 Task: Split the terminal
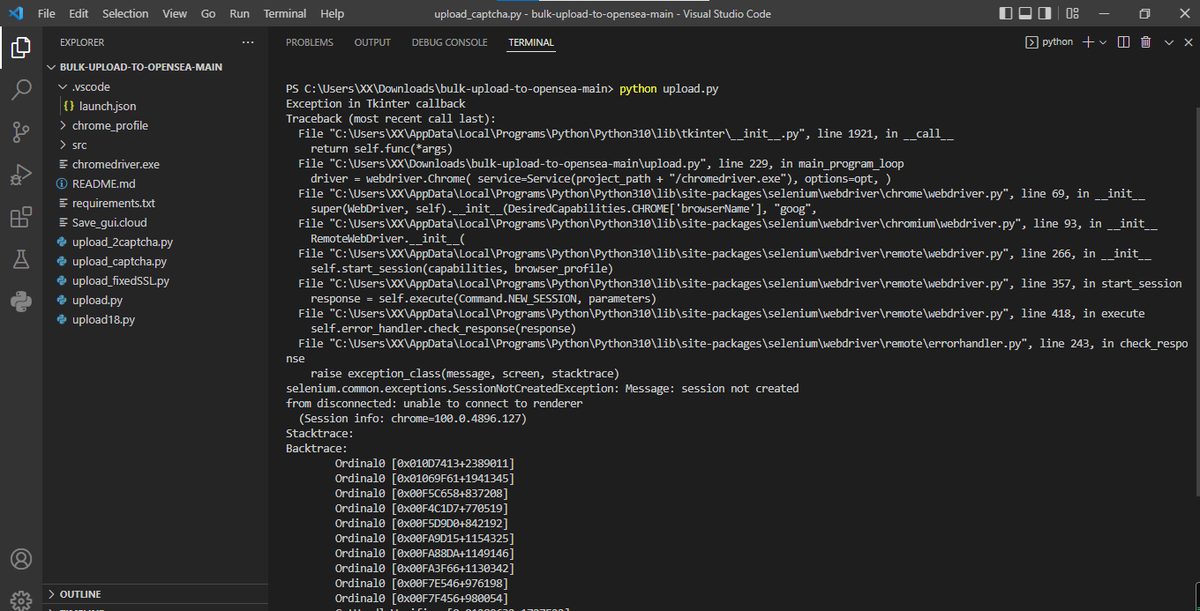point(1123,42)
